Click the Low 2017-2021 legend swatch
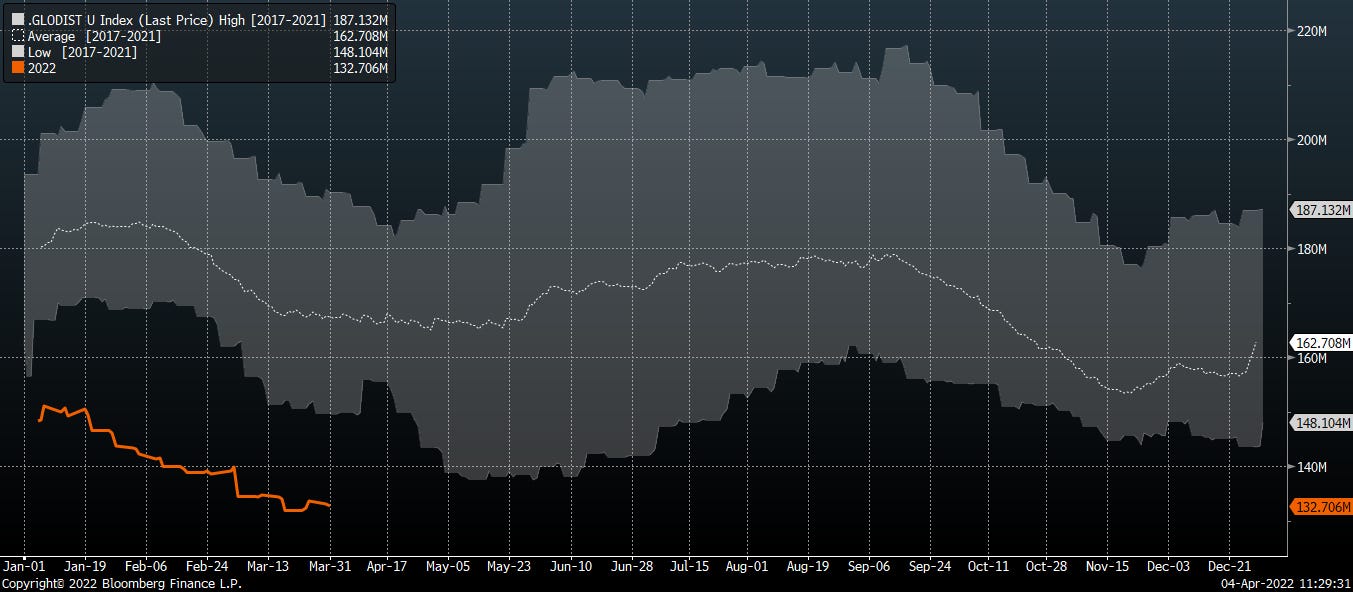Screen dimensions: 1353x592 16,52
